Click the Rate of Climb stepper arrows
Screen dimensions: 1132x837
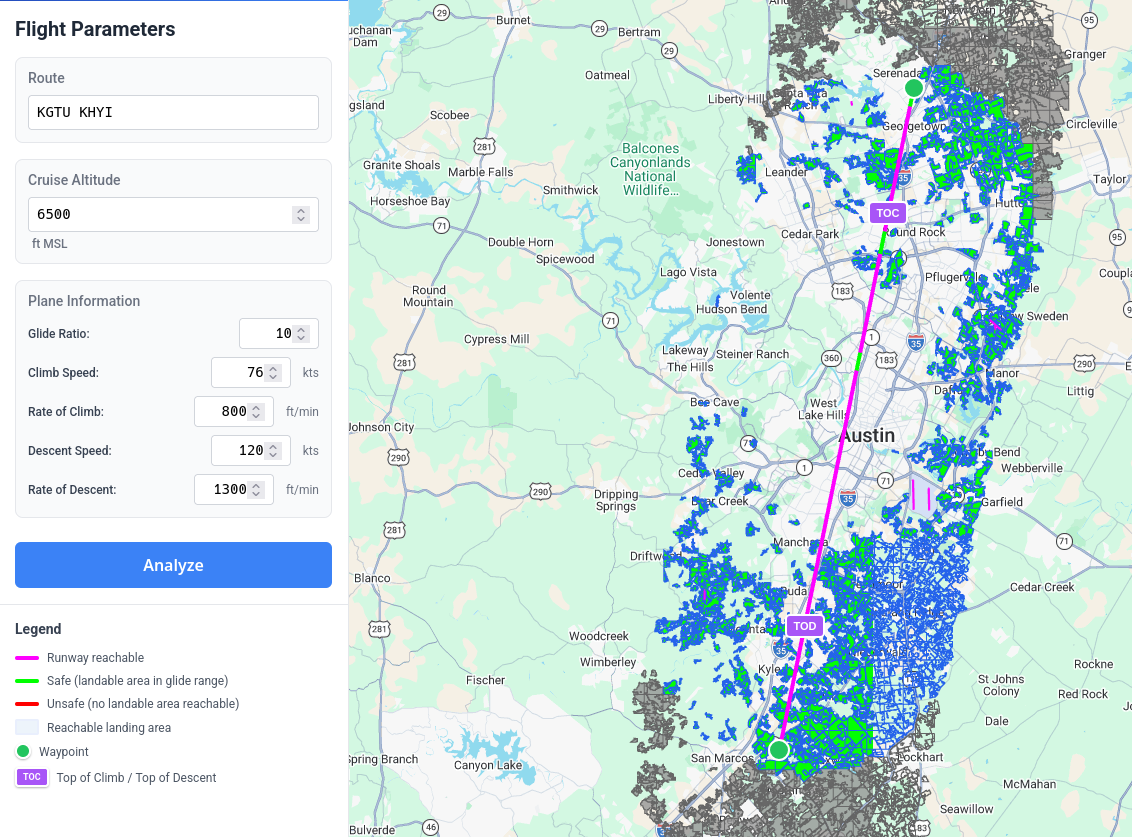[256, 412]
